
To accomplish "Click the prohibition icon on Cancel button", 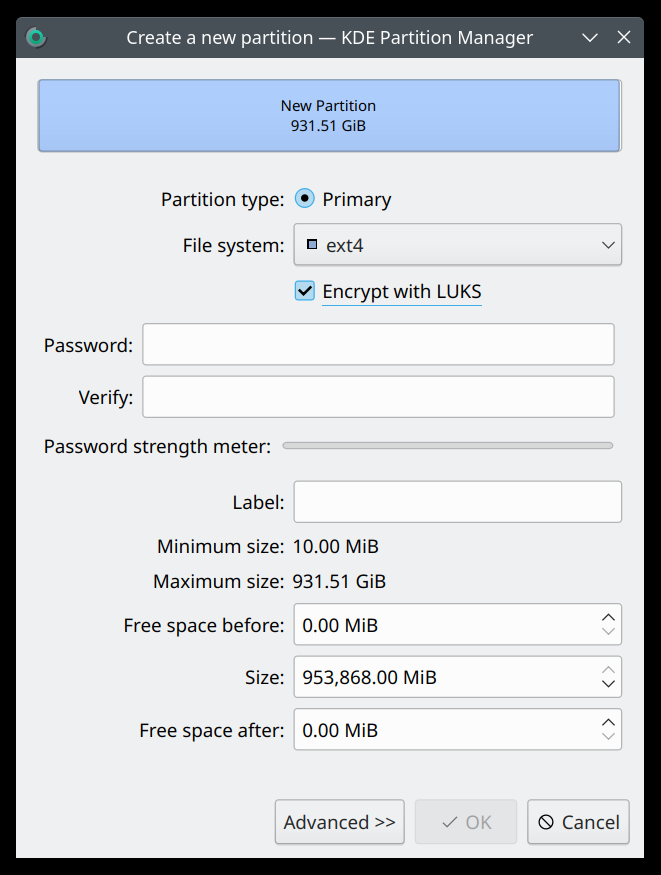I will pos(547,822).
